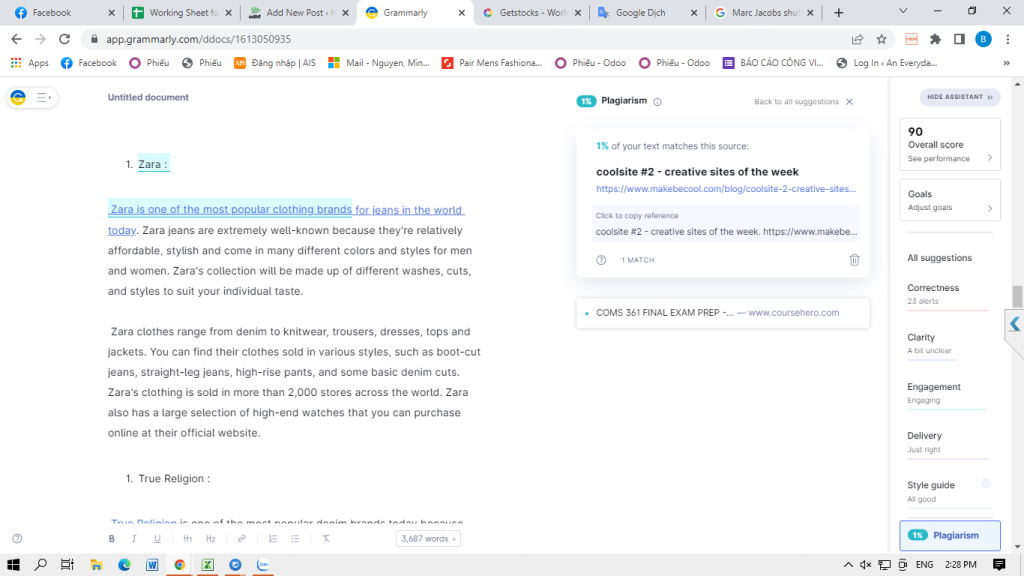Expand the COMS 361 FINAL EXAM PREP match
The image size is (1024, 576).
coord(722,313)
